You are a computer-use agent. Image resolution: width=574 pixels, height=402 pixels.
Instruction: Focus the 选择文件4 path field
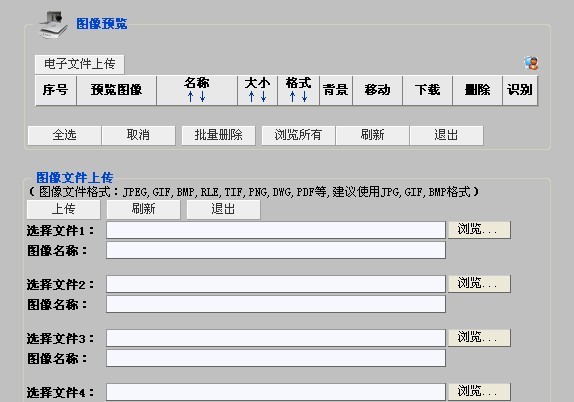coord(276,392)
